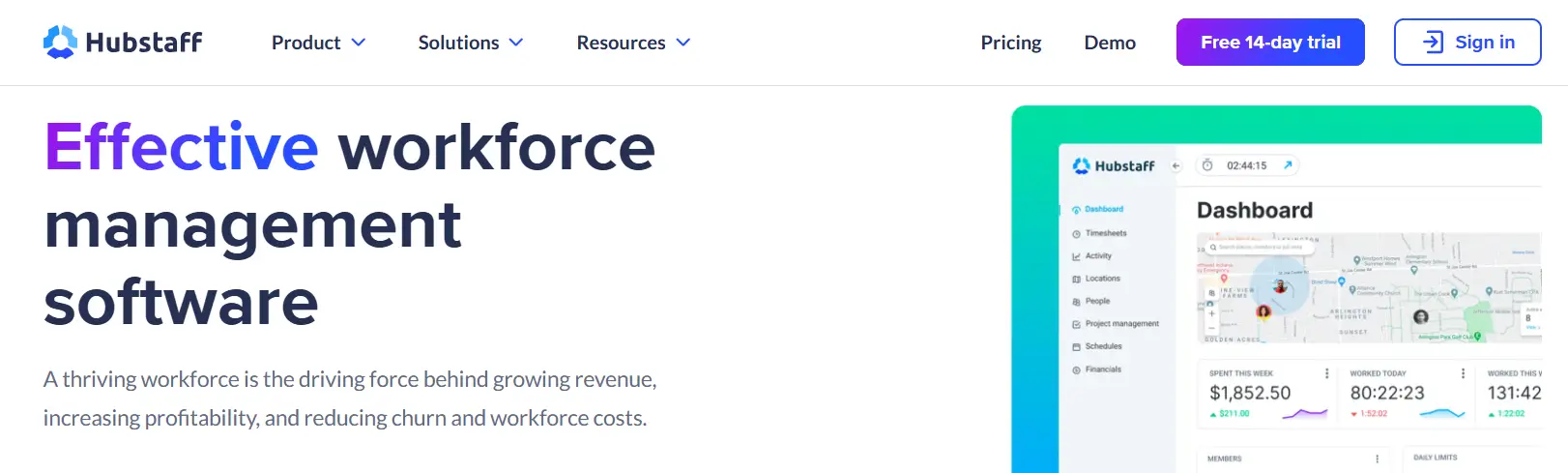Zoom out on map with minus button
Screen dimensions: 1568x473
point(1211,326)
